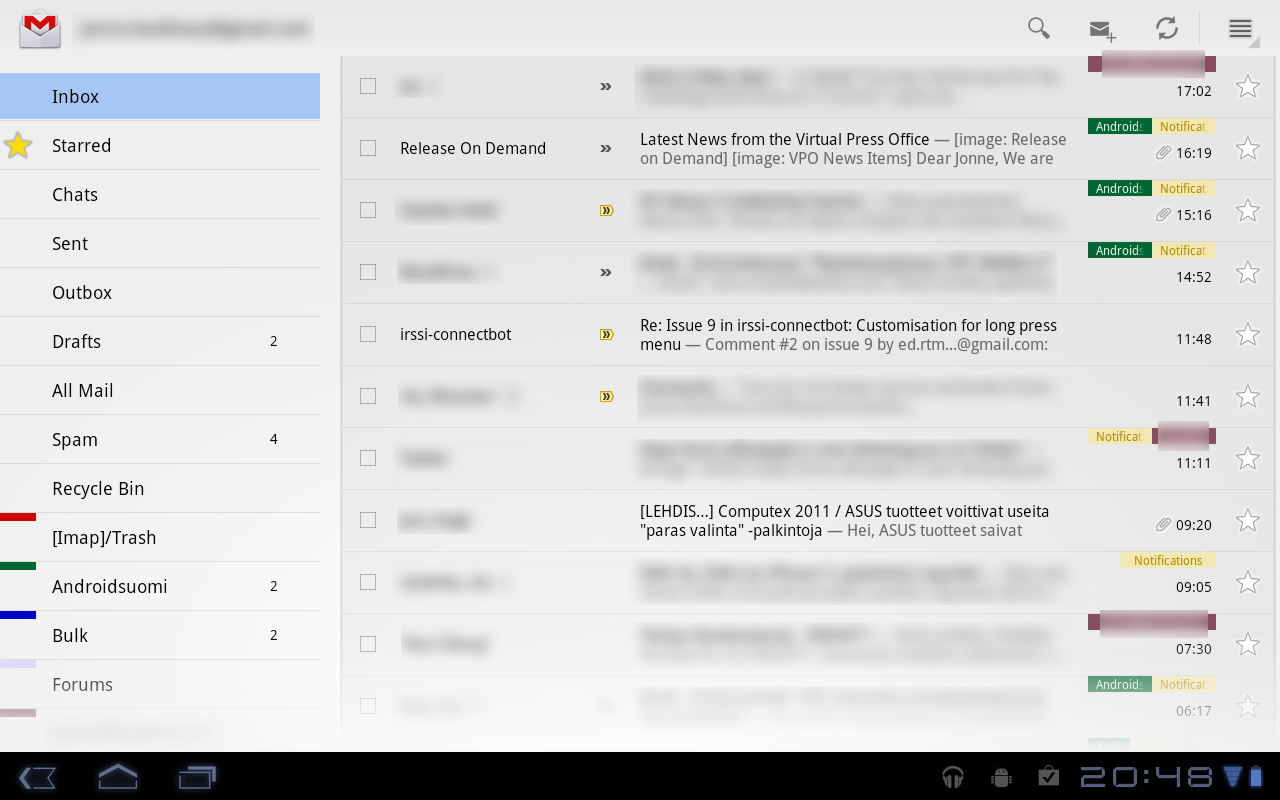Screen dimensions: 1280x800
Task: Check the 17:02 email checkbox
Action: tap(368, 86)
